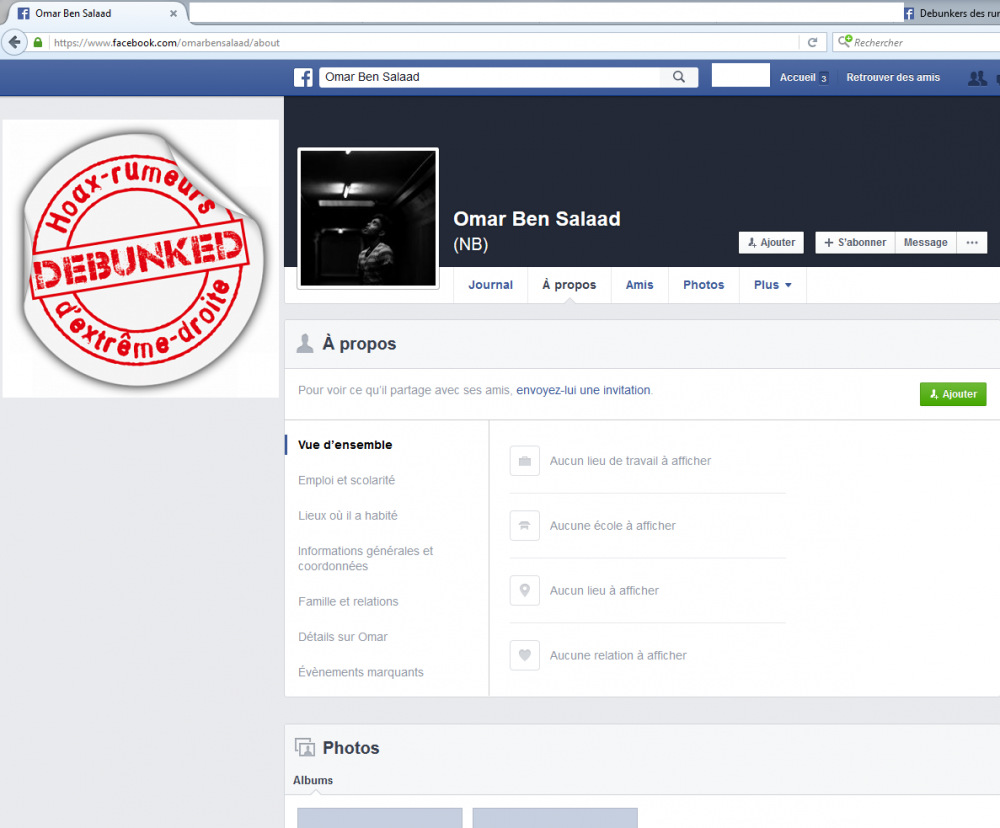Open Informations générales et coordonnées section

(365, 558)
